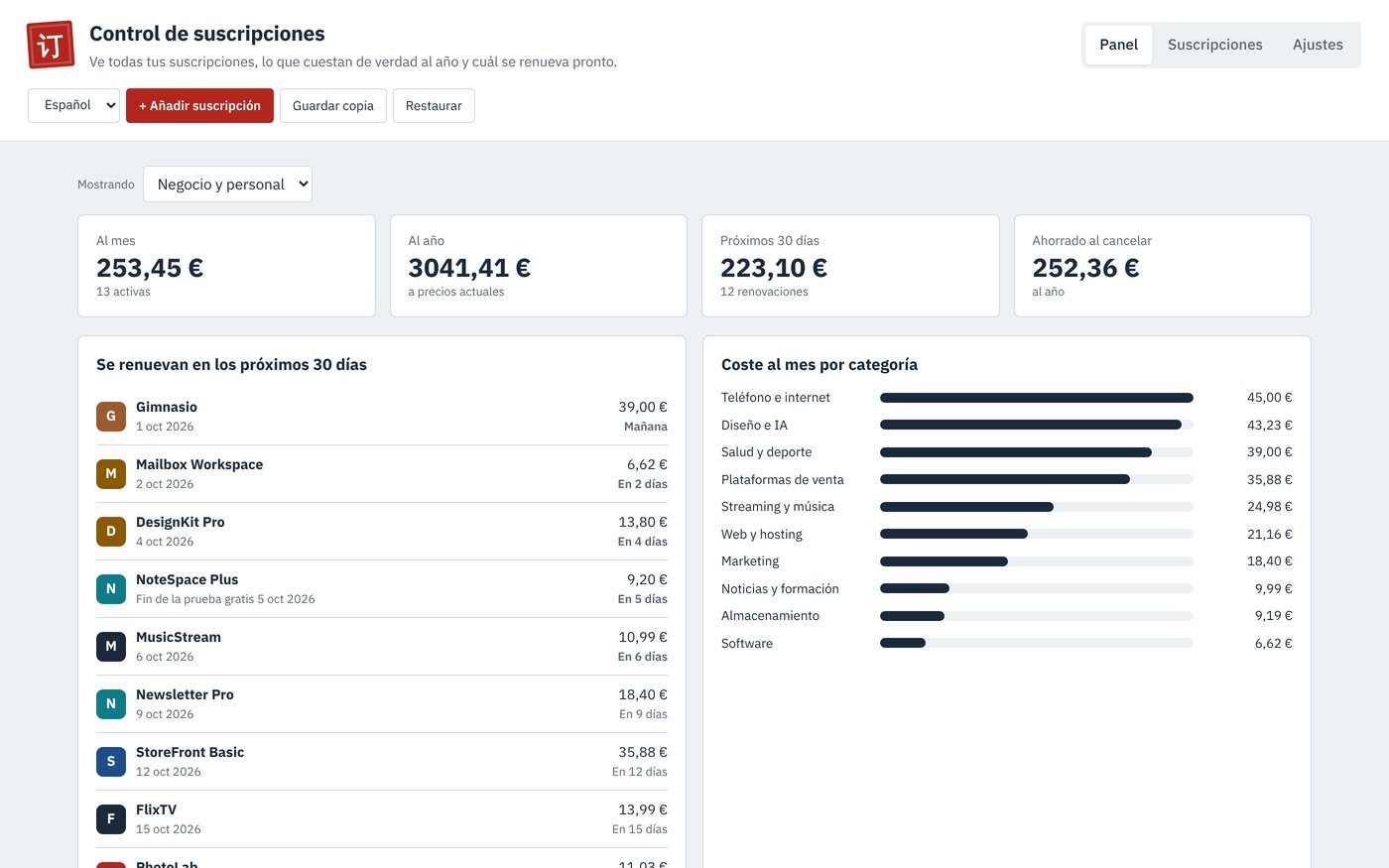This screenshot has height=868, width=1389.
Task: Click the Diseño e IA category bar
Action: [1036, 425]
